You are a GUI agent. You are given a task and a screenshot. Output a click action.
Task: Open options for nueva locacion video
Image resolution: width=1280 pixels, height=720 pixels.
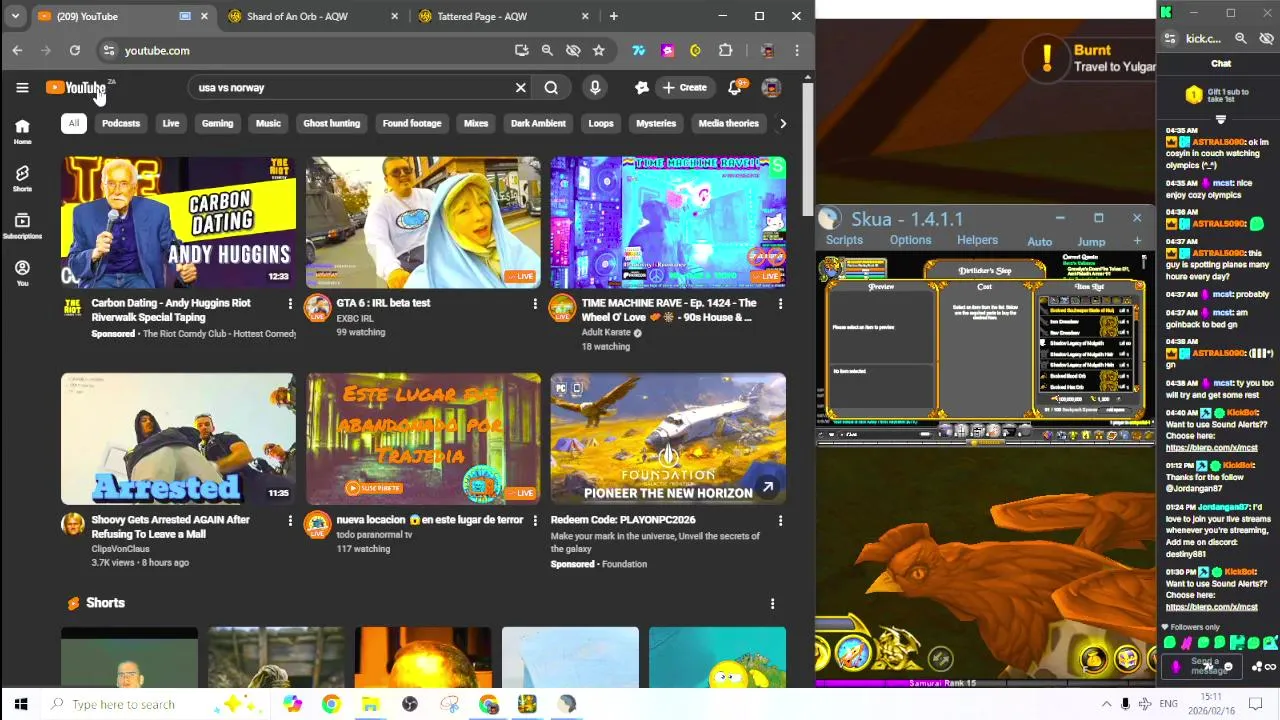coord(535,520)
